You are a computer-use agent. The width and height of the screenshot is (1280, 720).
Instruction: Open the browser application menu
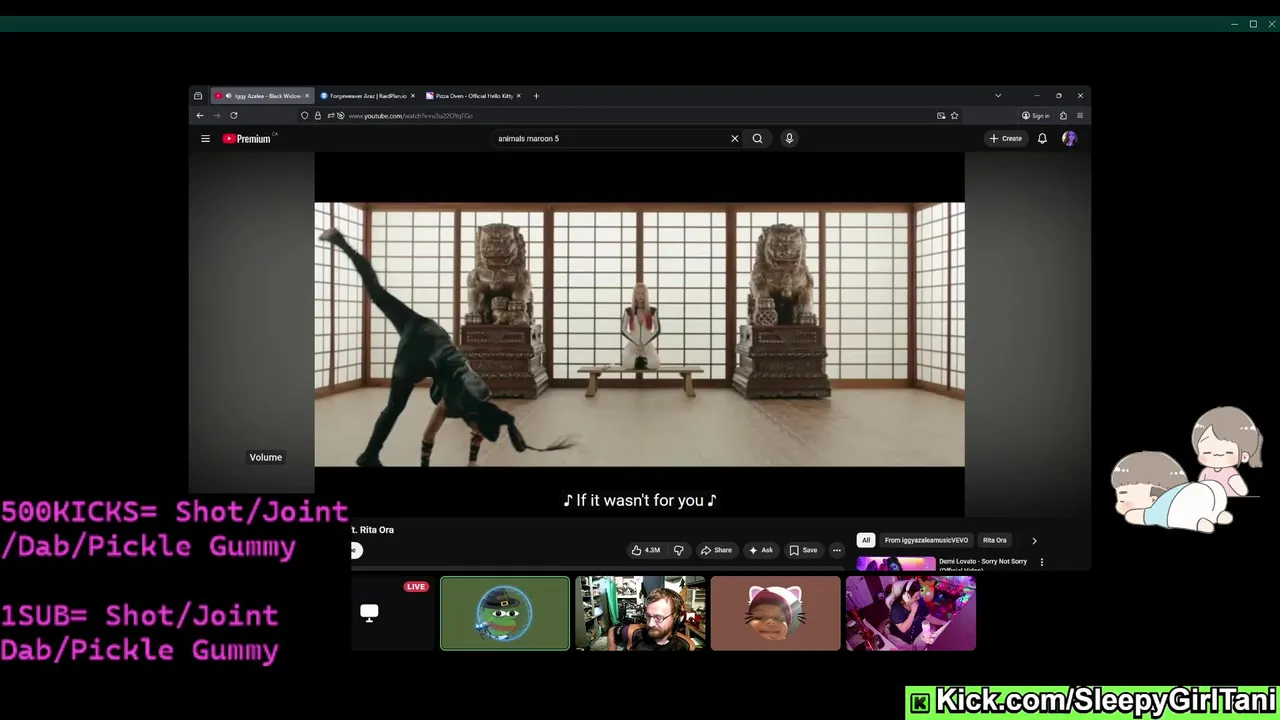tap(1080, 116)
